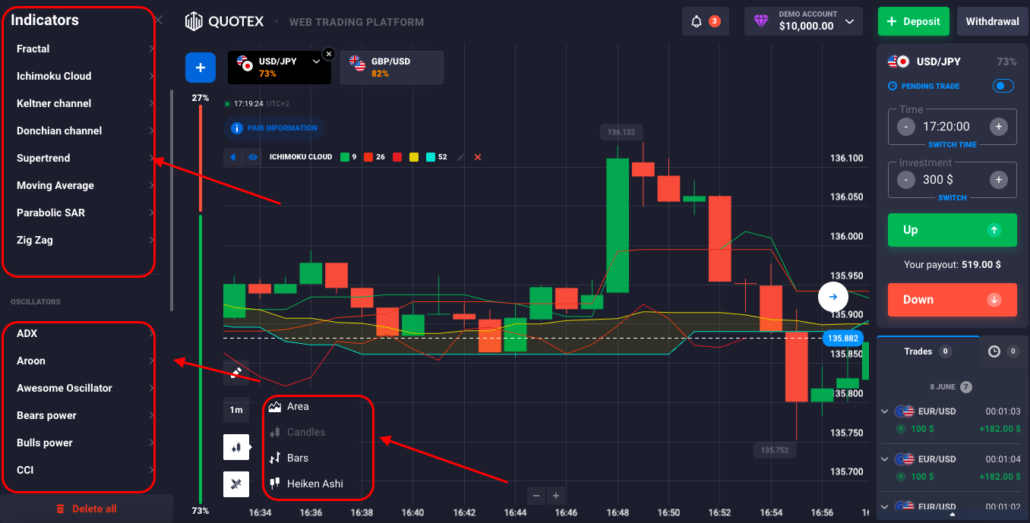Image resolution: width=1030 pixels, height=523 pixels.
Task: Select Keltner channel indicator
Action: tap(84, 104)
